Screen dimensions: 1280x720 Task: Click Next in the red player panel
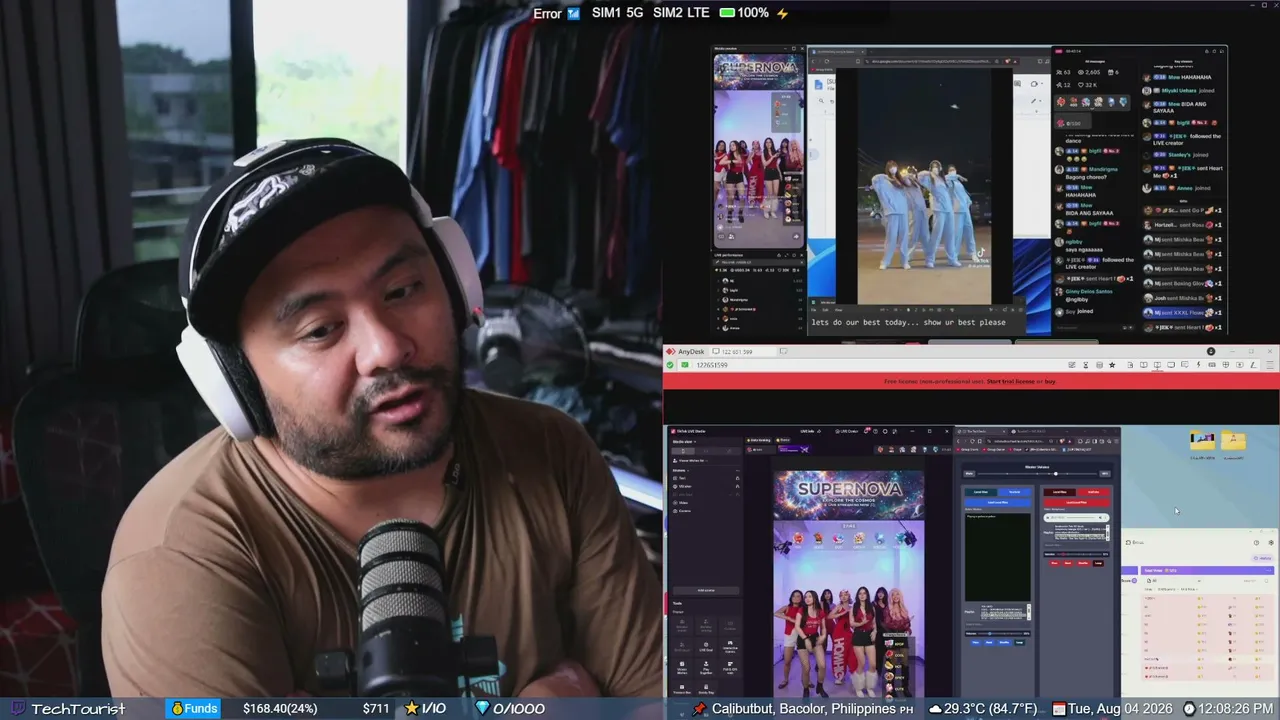1068,563
